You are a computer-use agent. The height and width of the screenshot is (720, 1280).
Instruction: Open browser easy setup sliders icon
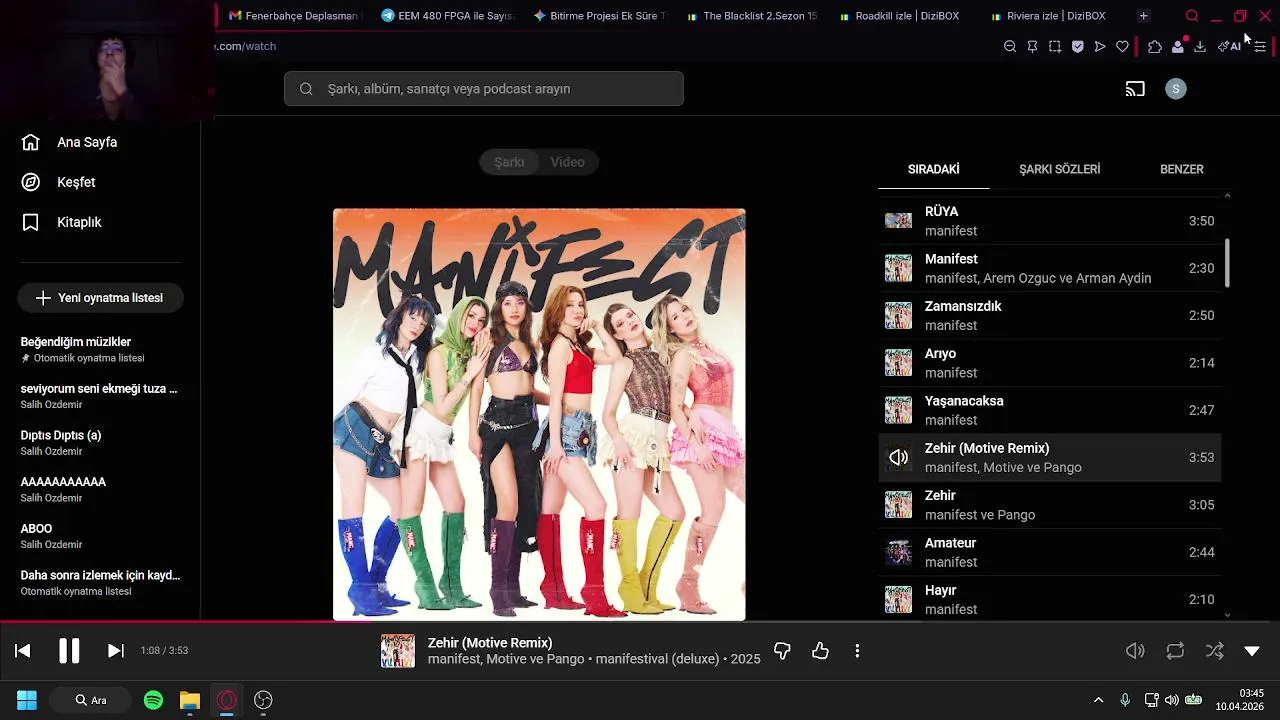tap(1260, 46)
